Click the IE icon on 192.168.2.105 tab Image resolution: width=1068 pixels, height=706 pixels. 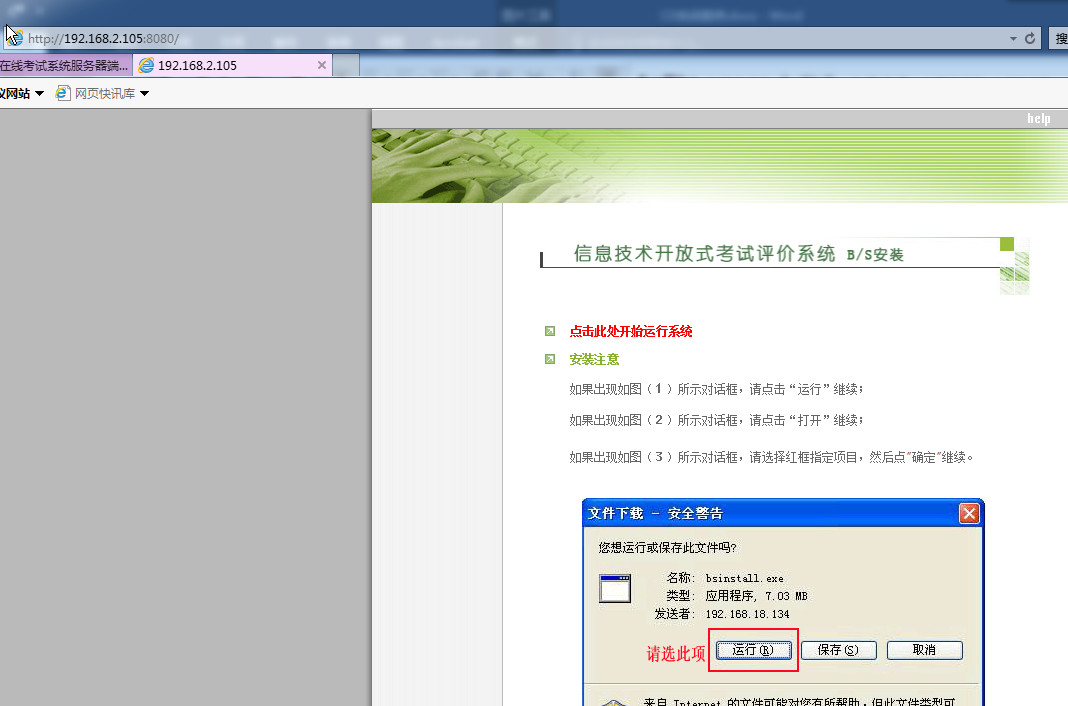[147, 66]
